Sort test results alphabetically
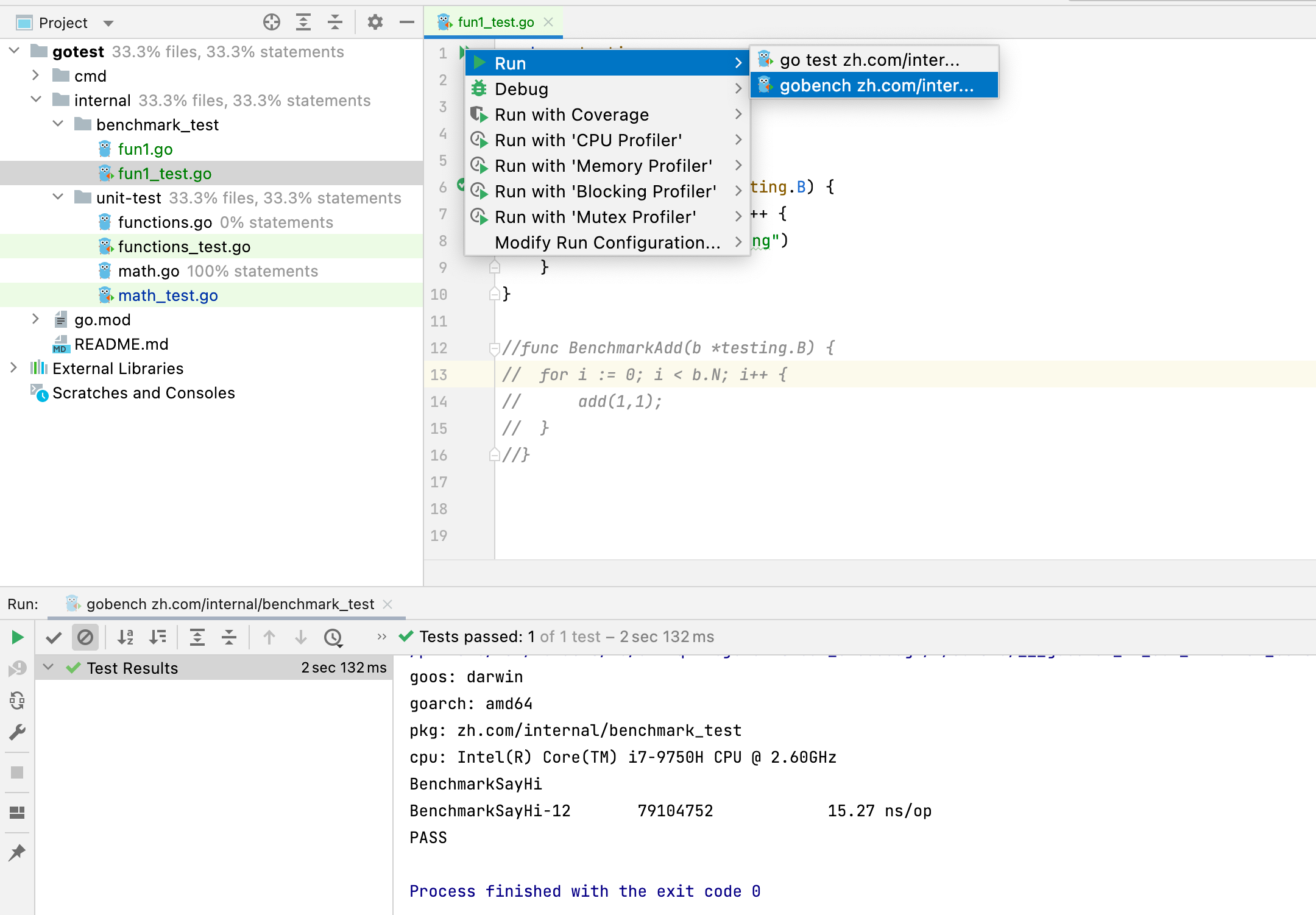Image resolution: width=1316 pixels, height=915 pixels. tap(126, 637)
